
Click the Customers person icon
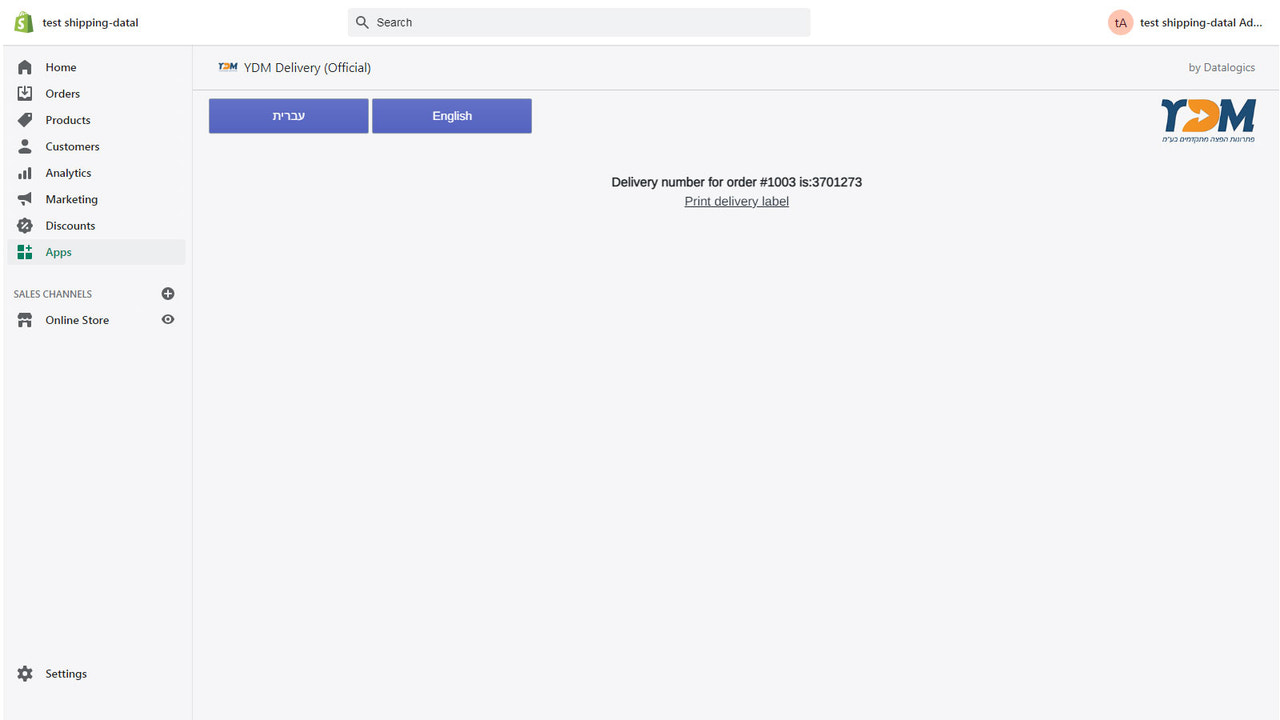tap(25, 146)
